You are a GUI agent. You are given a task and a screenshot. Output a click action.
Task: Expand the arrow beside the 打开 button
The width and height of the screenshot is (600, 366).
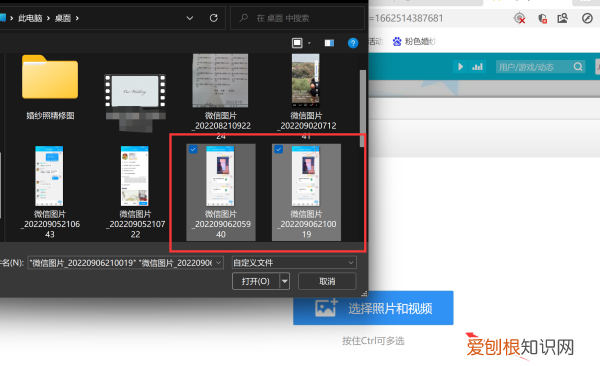[x=284, y=281]
